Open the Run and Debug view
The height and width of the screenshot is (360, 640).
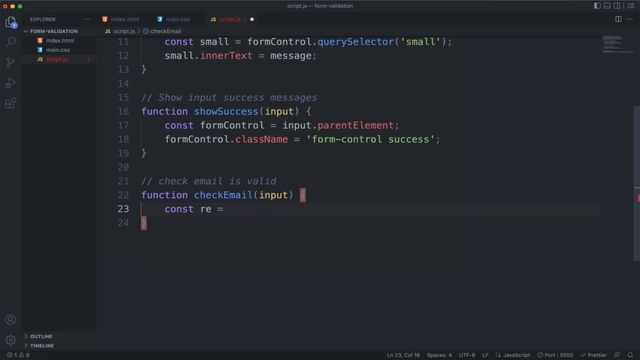coord(11,82)
